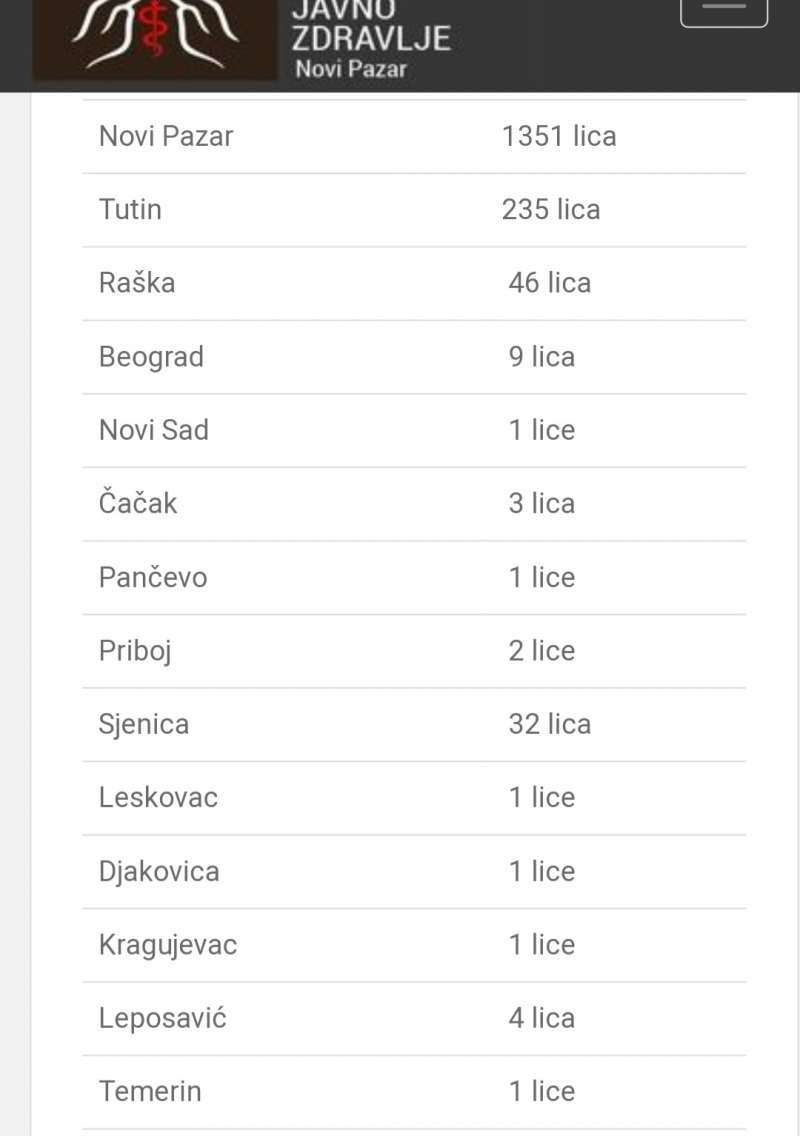The height and width of the screenshot is (1136, 800).
Task: Click the Leskovac row
Action: (x=414, y=798)
